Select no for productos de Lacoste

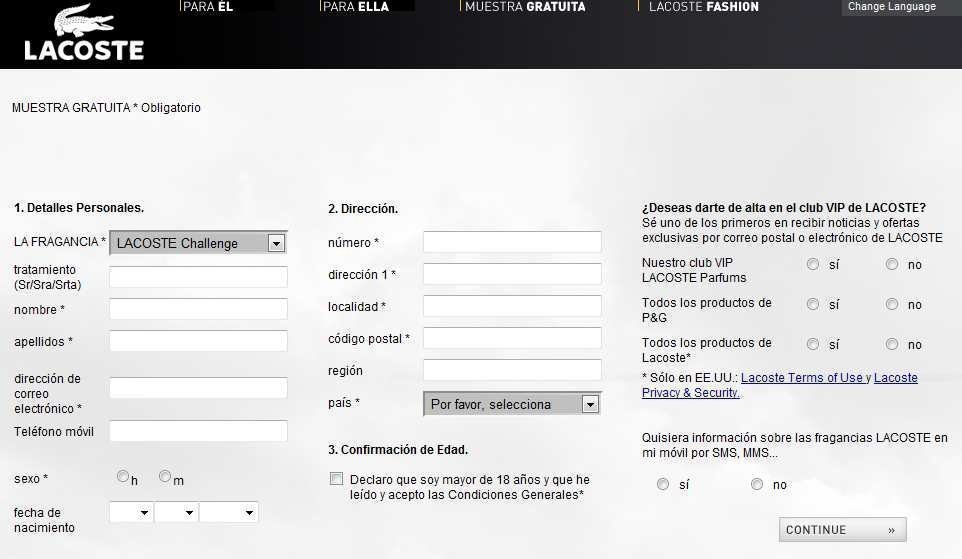(x=892, y=344)
